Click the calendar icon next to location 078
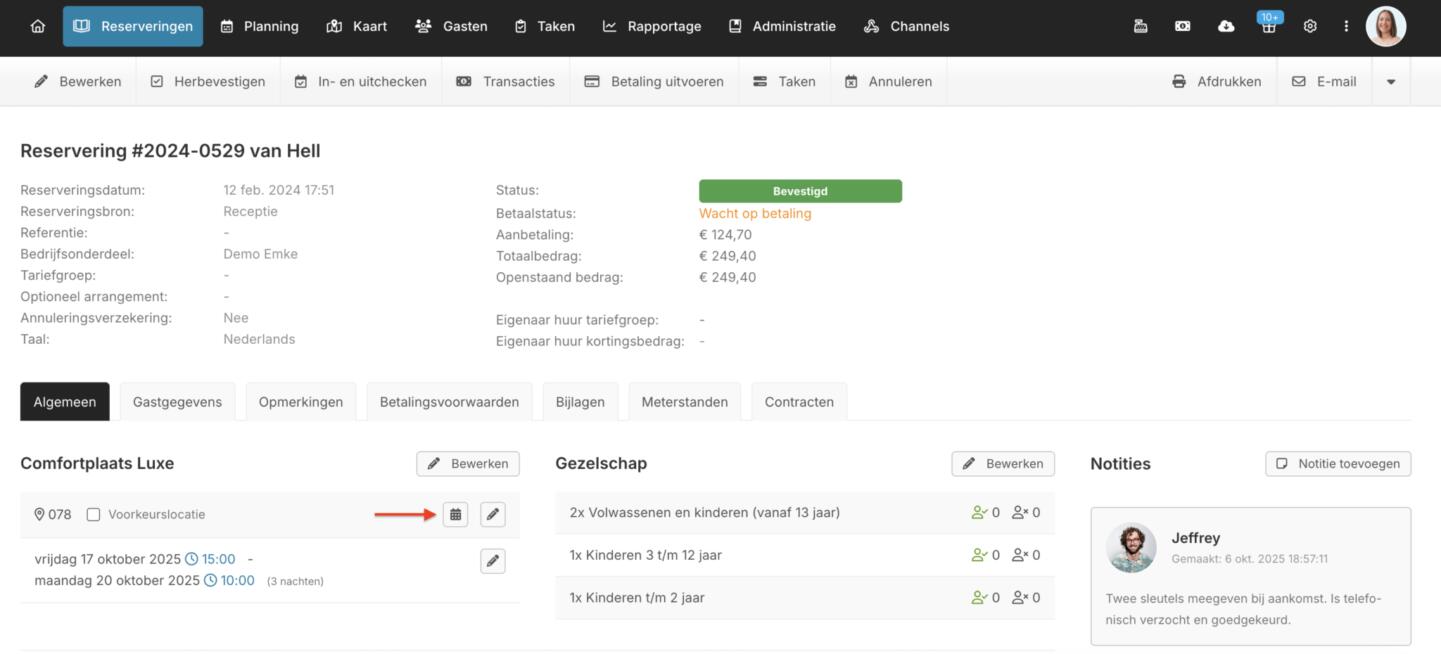Image resolution: width=1441 pixels, height=654 pixels. point(455,514)
